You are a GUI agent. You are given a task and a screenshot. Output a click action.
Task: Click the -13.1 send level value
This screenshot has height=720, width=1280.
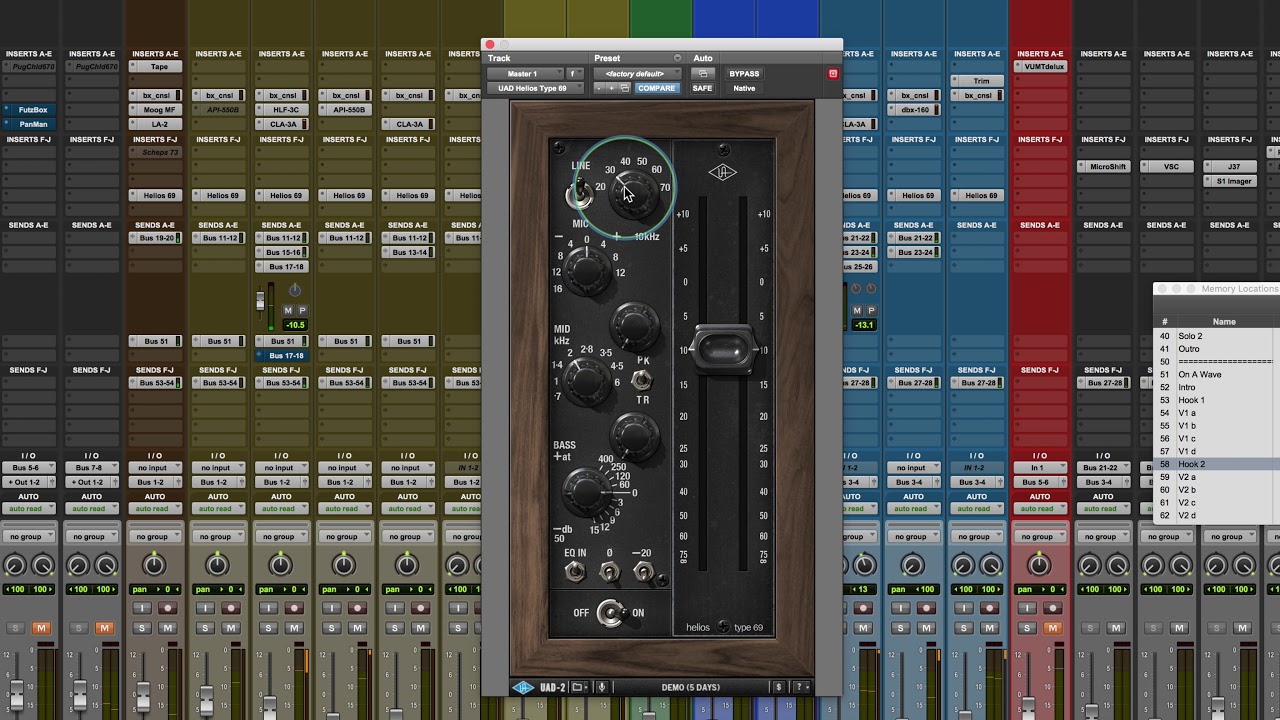coord(865,325)
